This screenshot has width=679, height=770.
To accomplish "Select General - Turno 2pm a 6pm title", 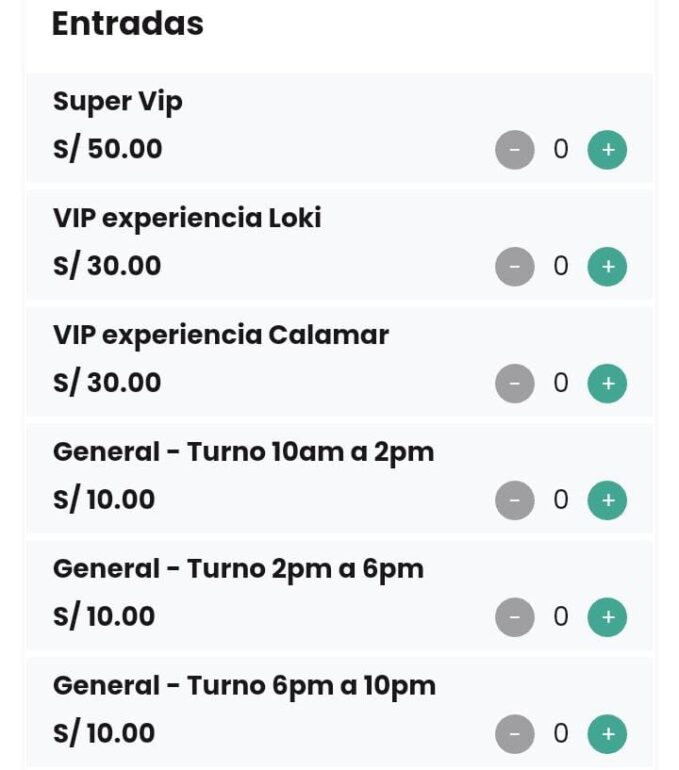I will pyautogui.click(x=238, y=569).
